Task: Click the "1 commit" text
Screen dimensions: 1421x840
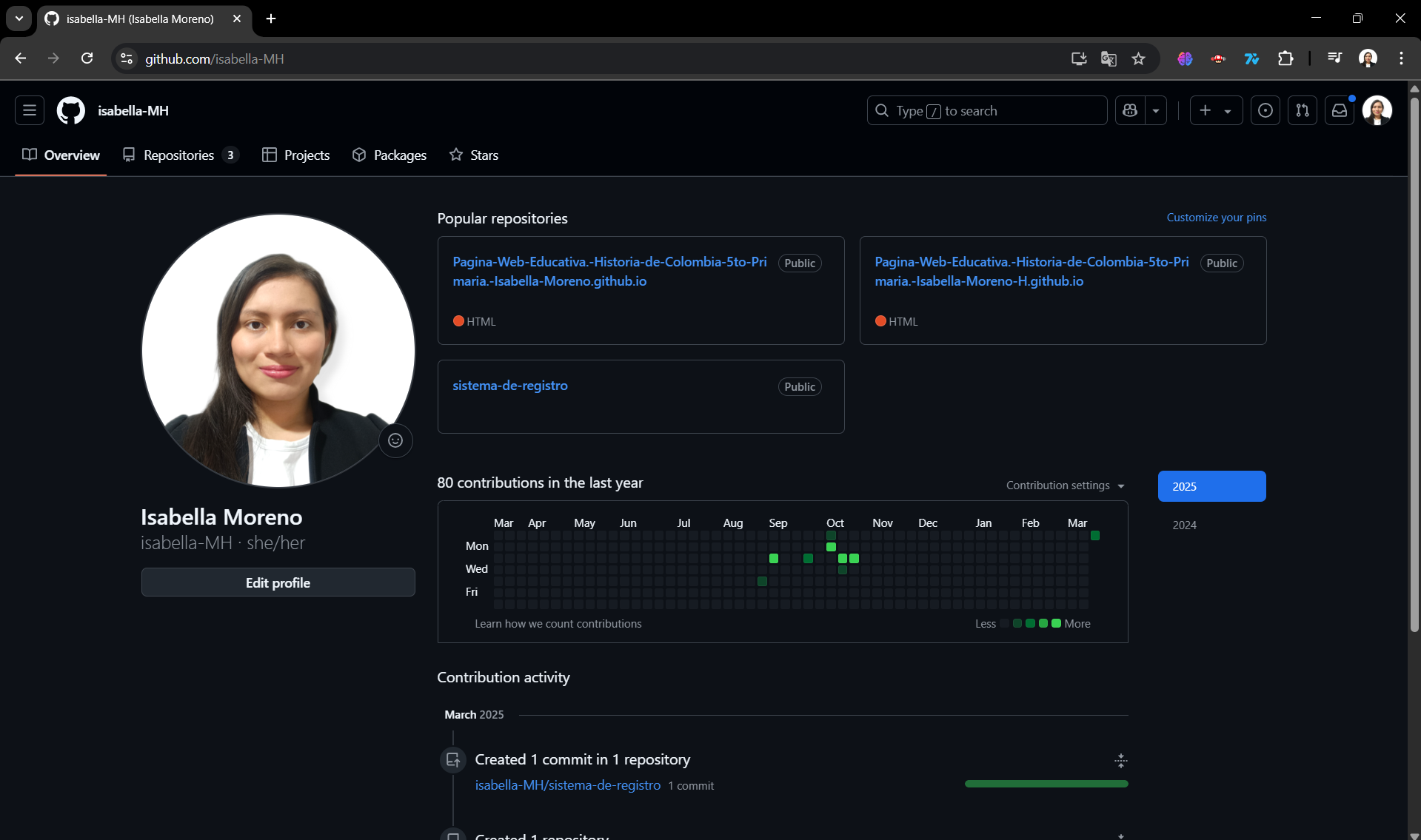Action: 691,786
